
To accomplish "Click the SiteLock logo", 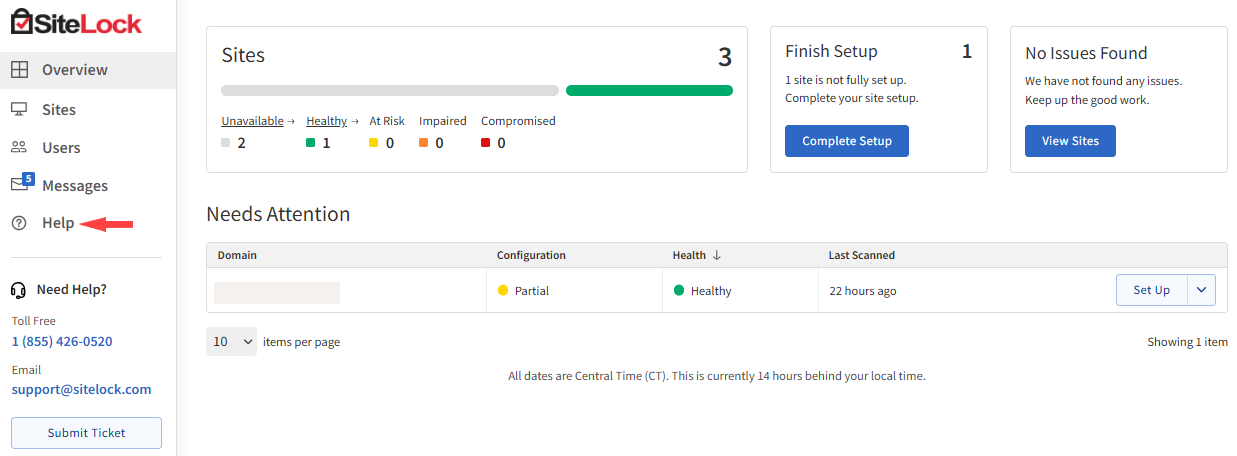I will click(x=76, y=24).
